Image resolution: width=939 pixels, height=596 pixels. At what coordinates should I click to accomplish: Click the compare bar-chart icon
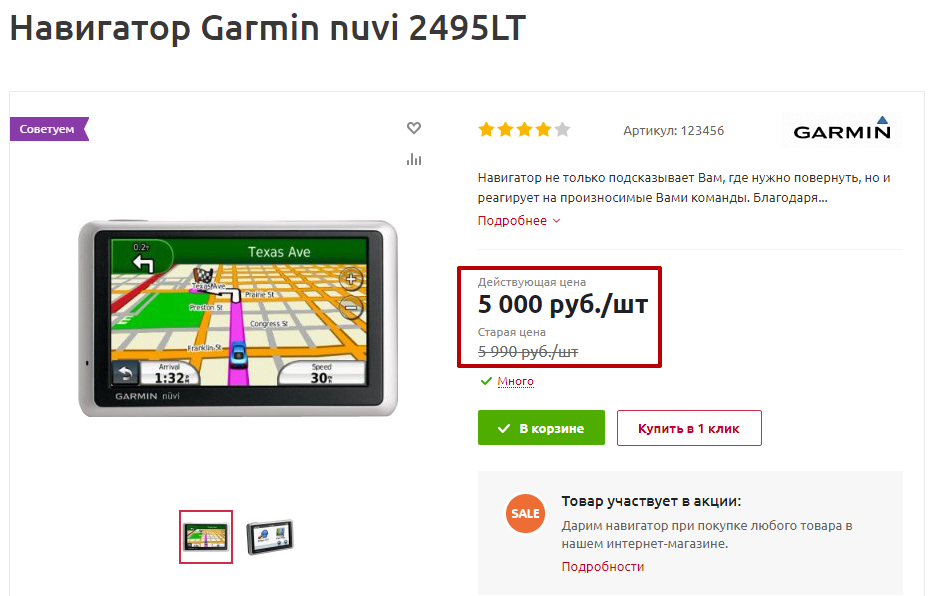[x=414, y=159]
